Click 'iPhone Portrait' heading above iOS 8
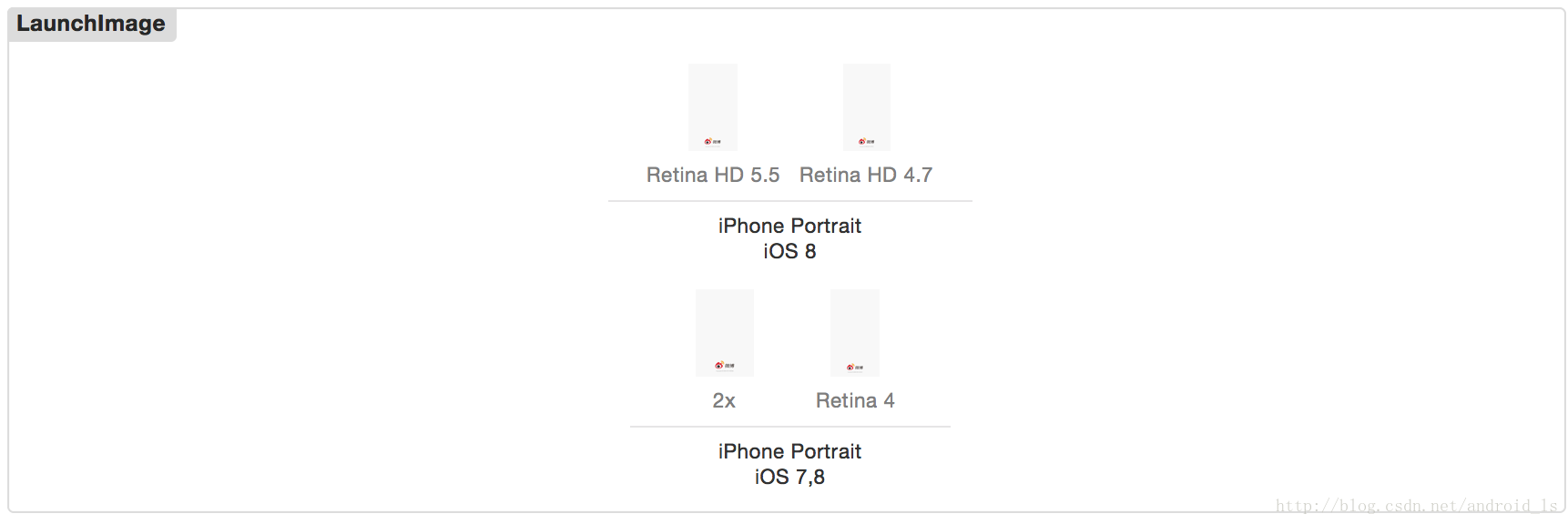Screen dimensions: 1568x524 (x=789, y=226)
